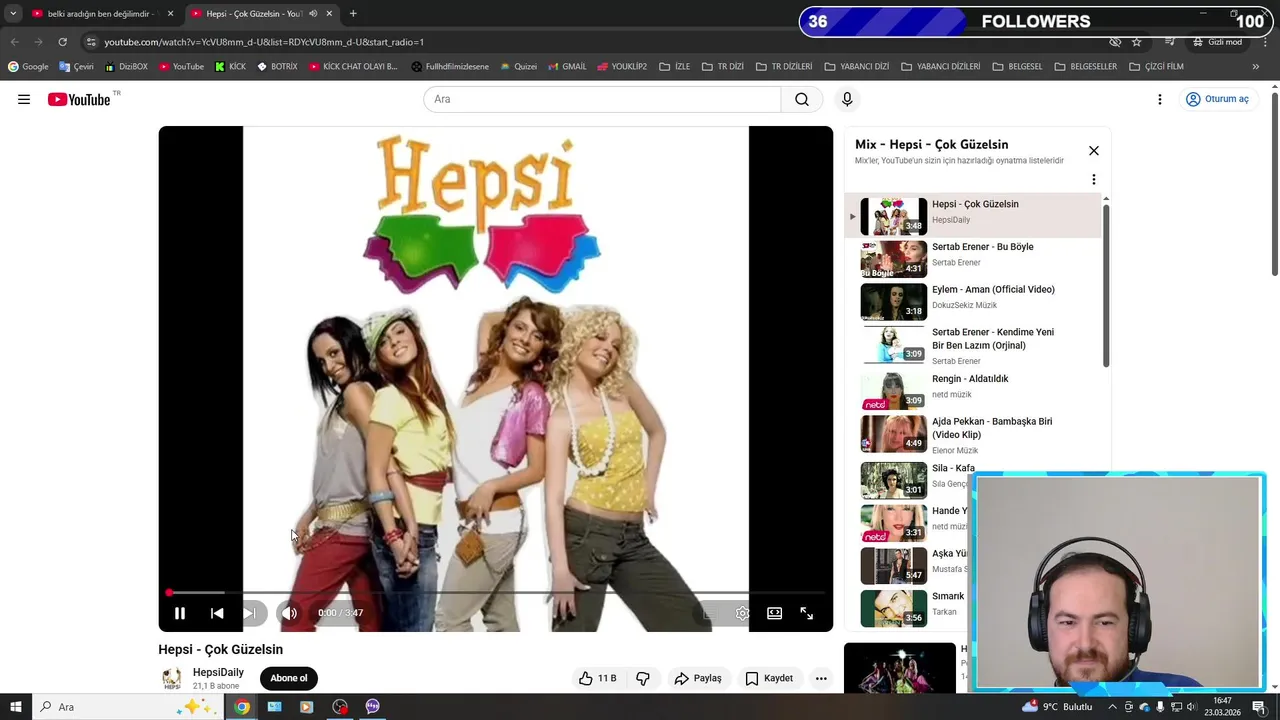This screenshot has width=1280, height=720.
Task: Click the video progress bar
Action: click(x=495, y=593)
